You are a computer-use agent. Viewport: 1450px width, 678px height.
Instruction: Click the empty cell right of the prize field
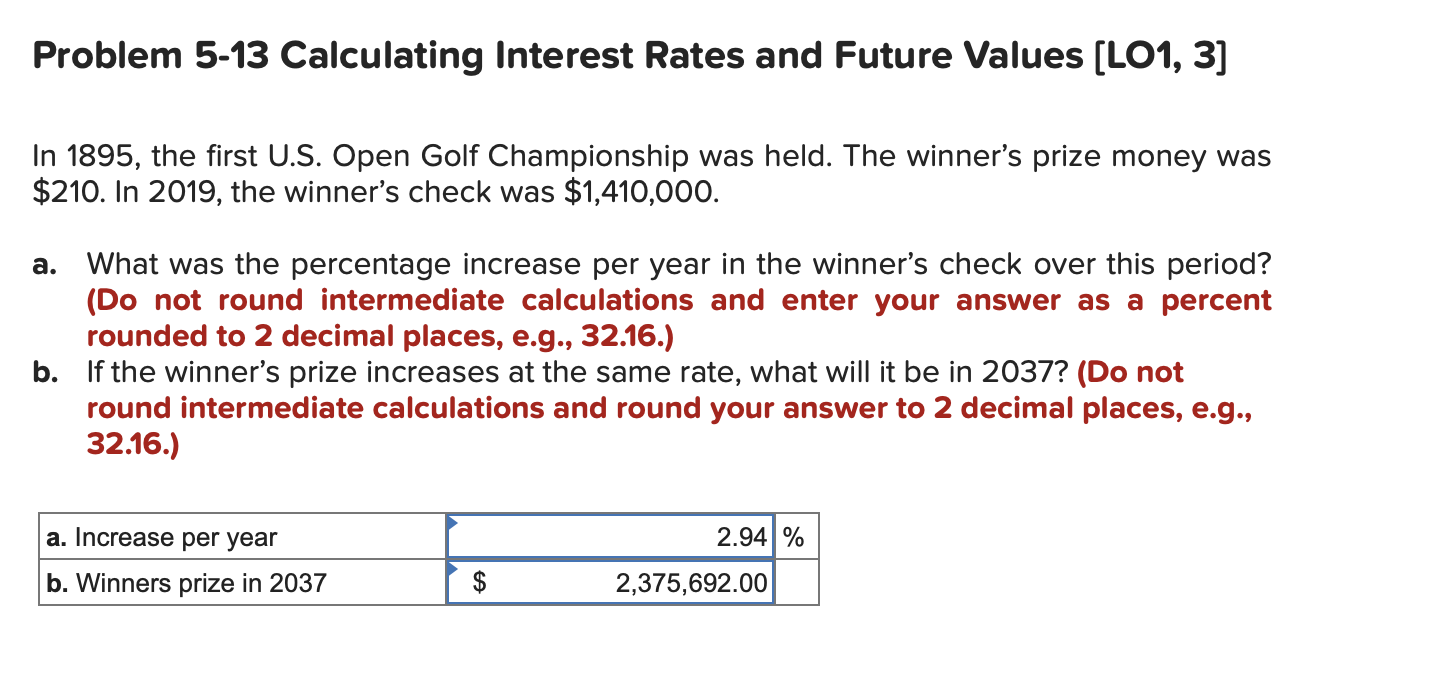[x=797, y=582]
